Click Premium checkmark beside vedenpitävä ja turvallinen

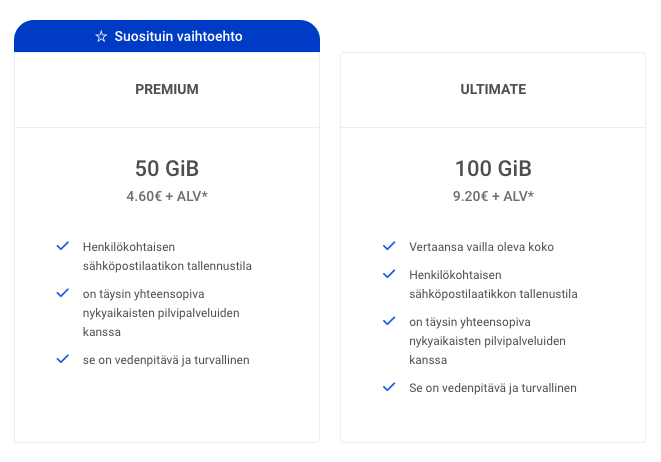(x=62, y=359)
